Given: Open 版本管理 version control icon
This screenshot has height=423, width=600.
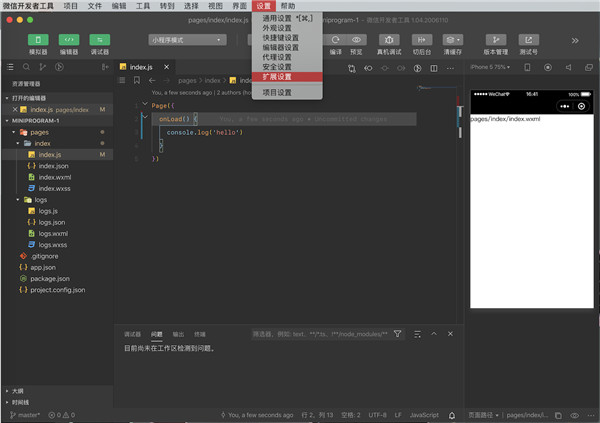Looking at the screenshot, I should 496,40.
